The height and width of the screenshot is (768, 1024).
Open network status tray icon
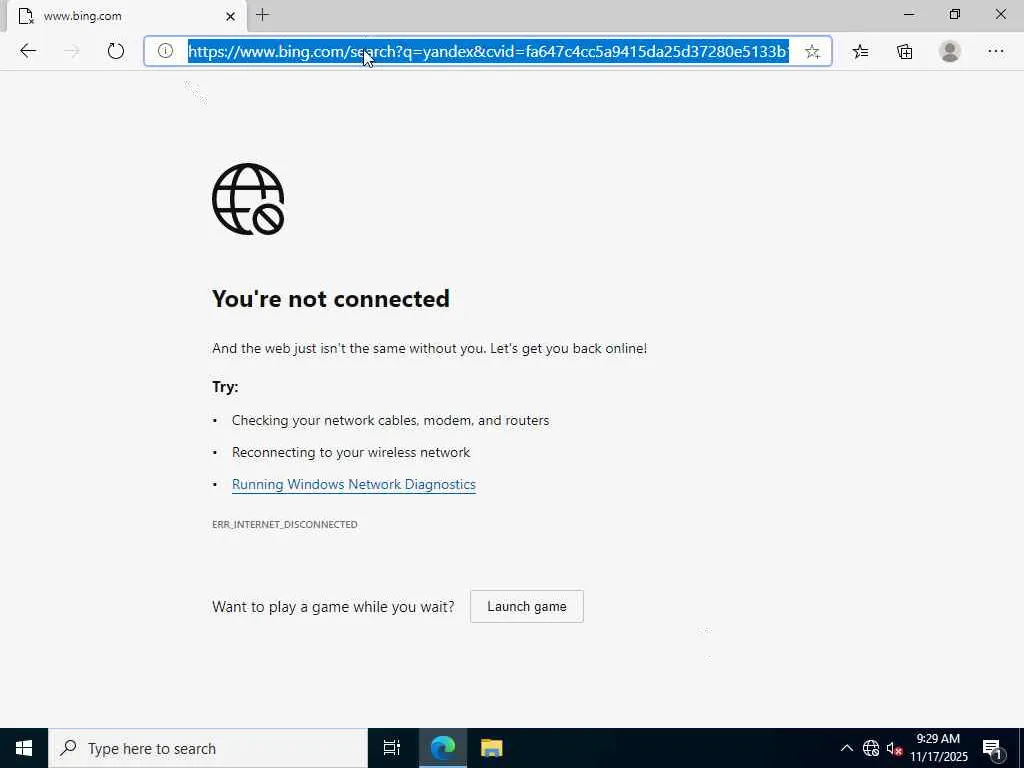[871, 748]
